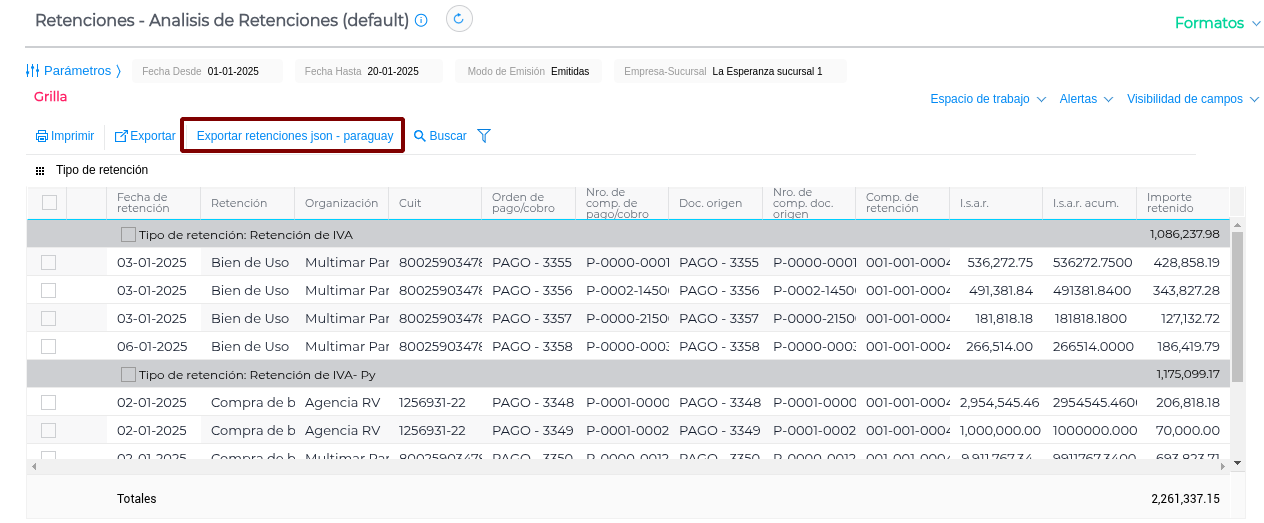Click the info icon next to the title
The width and height of the screenshot is (1264, 523).
tap(421, 21)
